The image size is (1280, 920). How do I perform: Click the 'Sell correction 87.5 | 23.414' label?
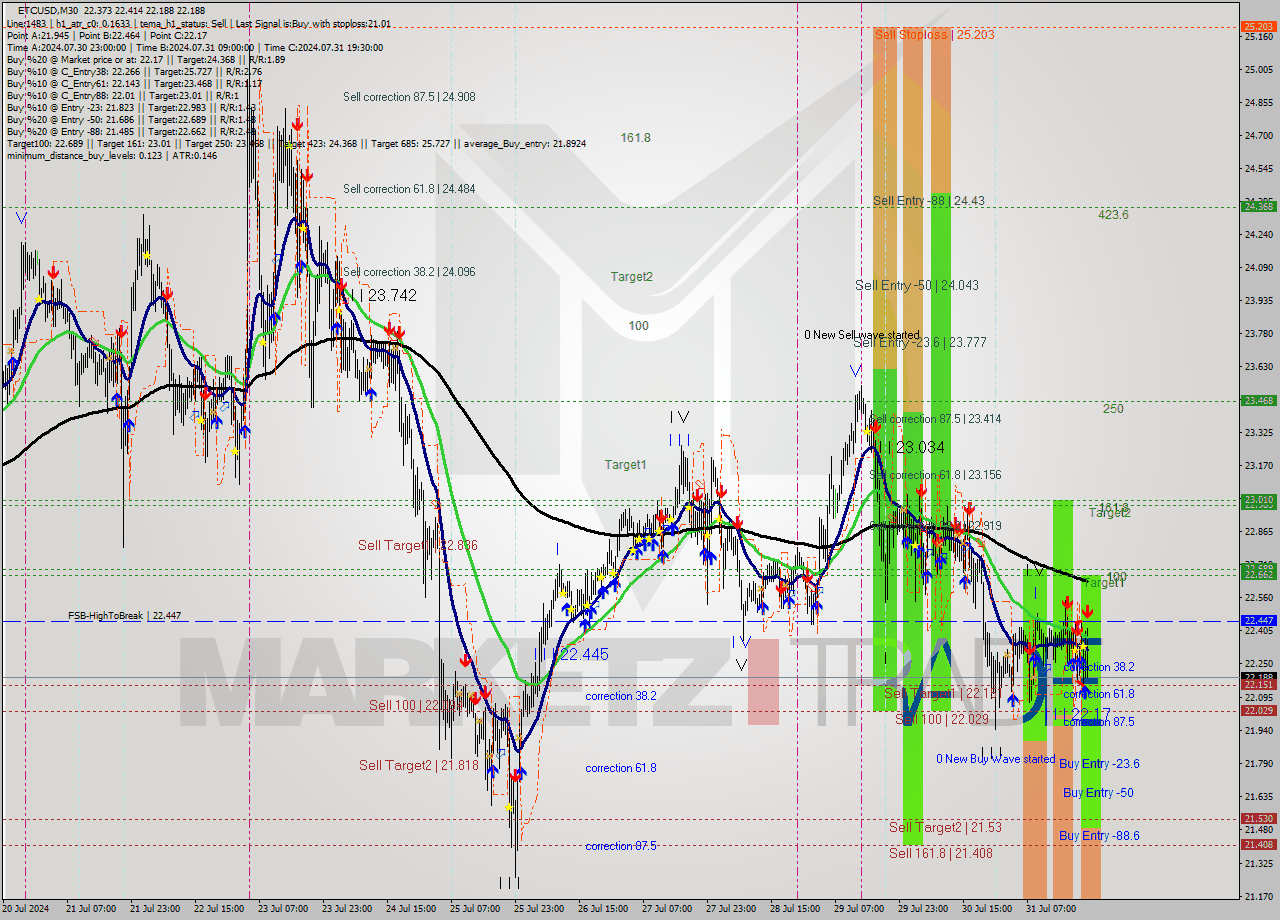[935, 419]
